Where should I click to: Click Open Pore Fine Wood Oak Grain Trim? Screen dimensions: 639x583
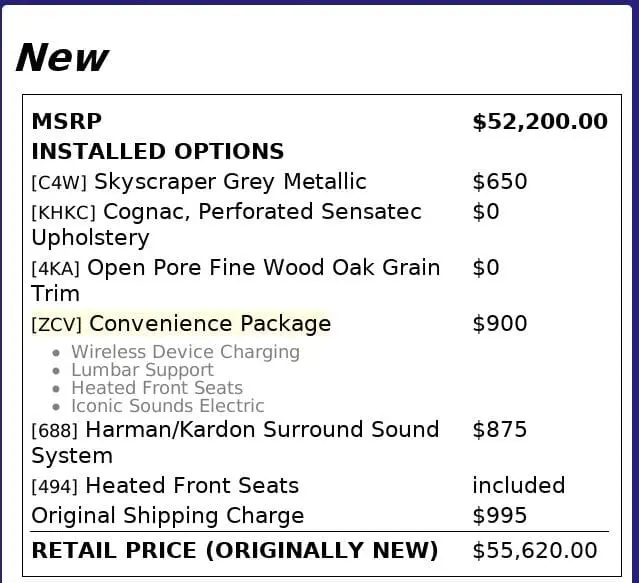coord(235,280)
